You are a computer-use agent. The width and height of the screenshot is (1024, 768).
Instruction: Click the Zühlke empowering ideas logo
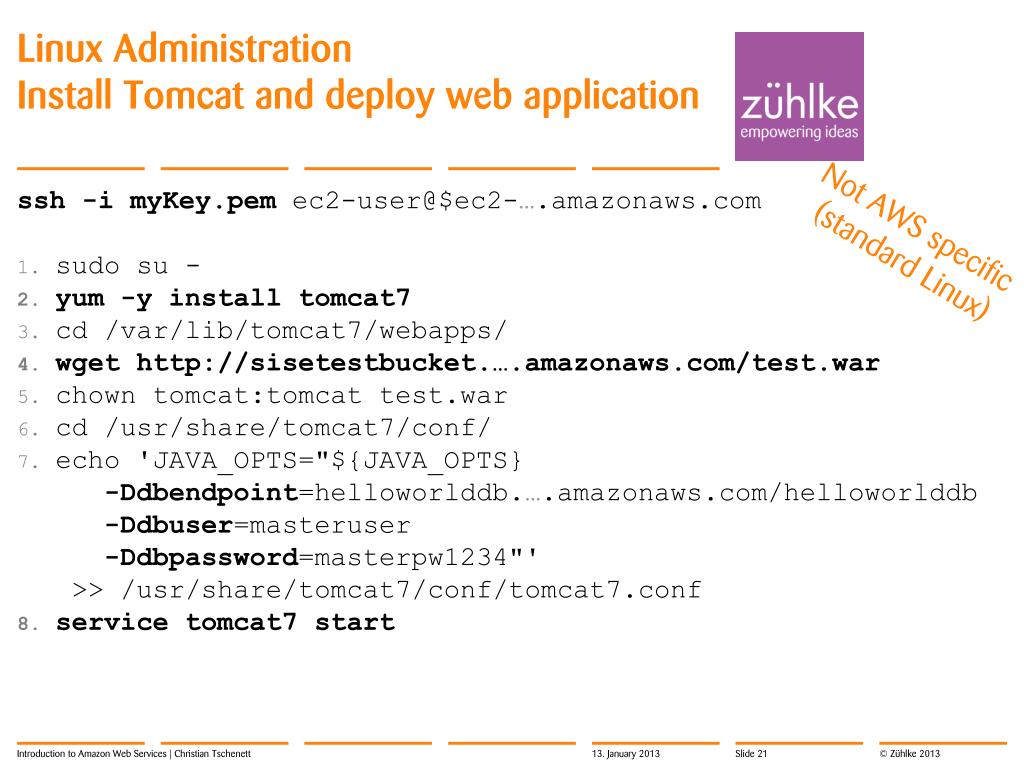(x=799, y=96)
